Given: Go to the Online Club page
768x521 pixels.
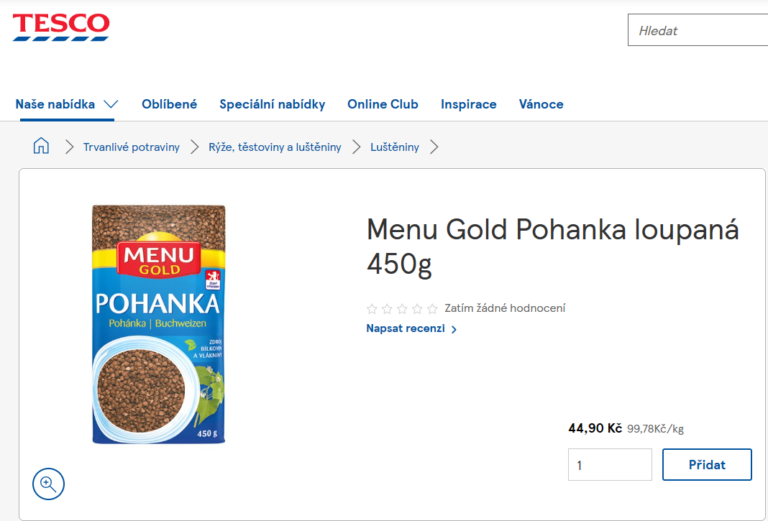Looking at the screenshot, I should 383,104.
